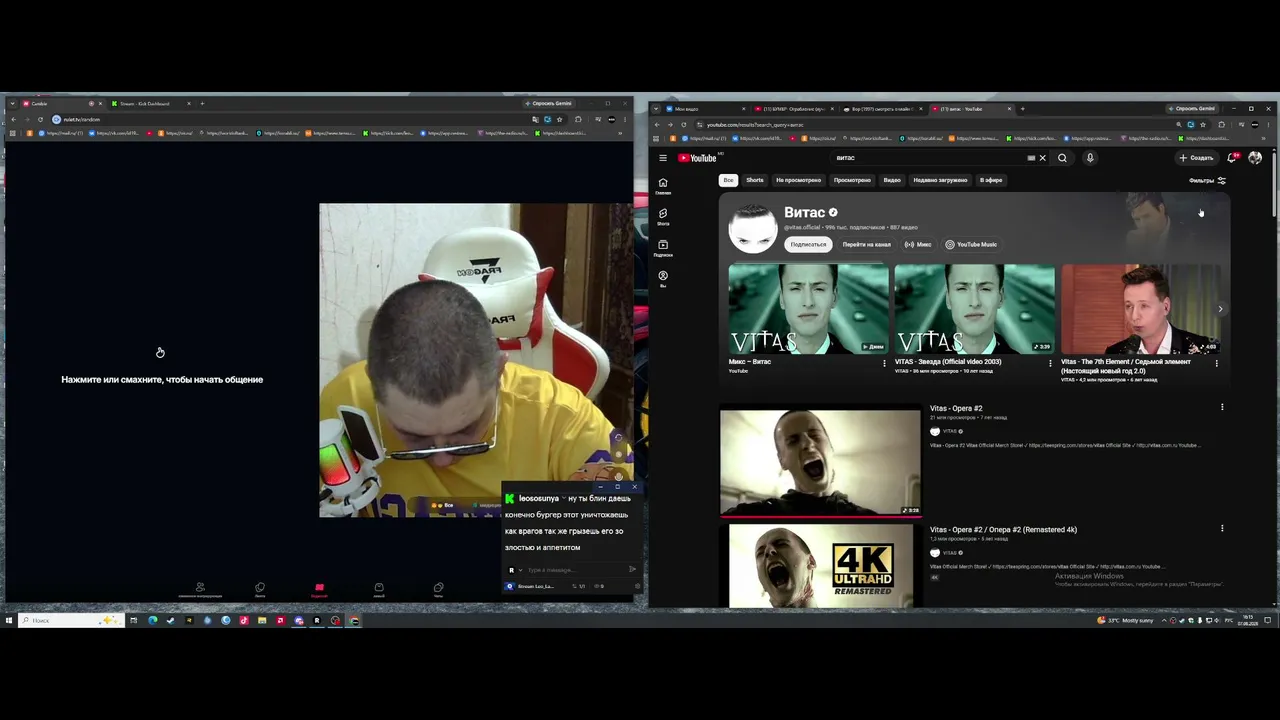Viewport: 1280px width, 720px height.
Task: Reload the rulet.tv page
Action: [x=40, y=119]
